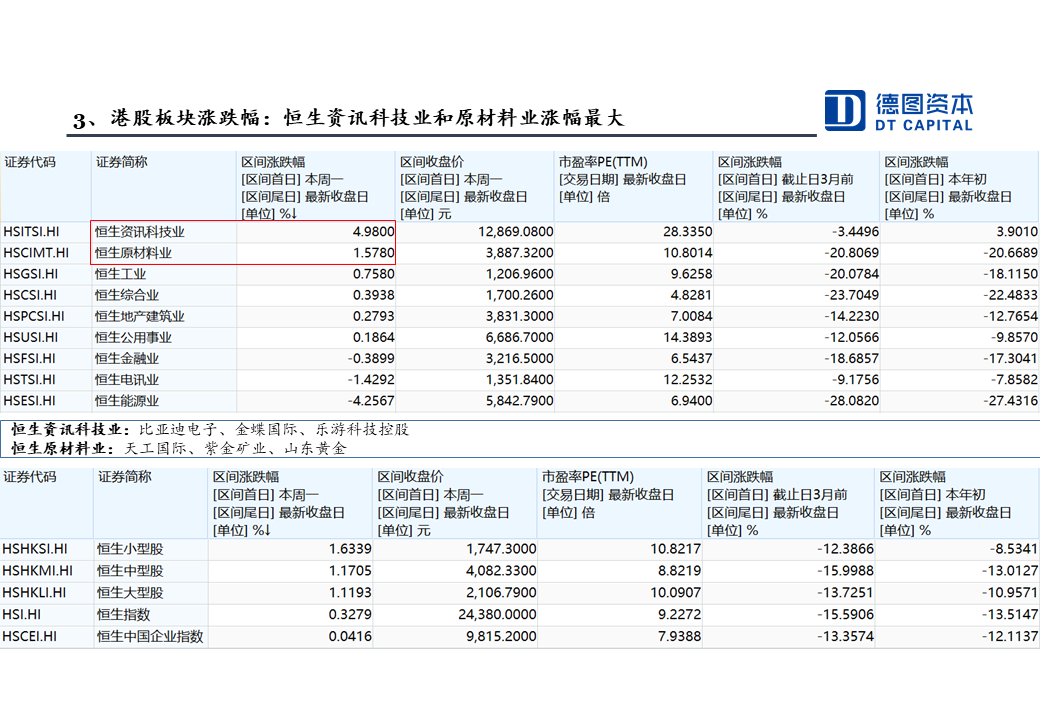Click top table 区间收盘价 column header
This screenshot has height=720, width=1040.
click(x=475, y=188)
